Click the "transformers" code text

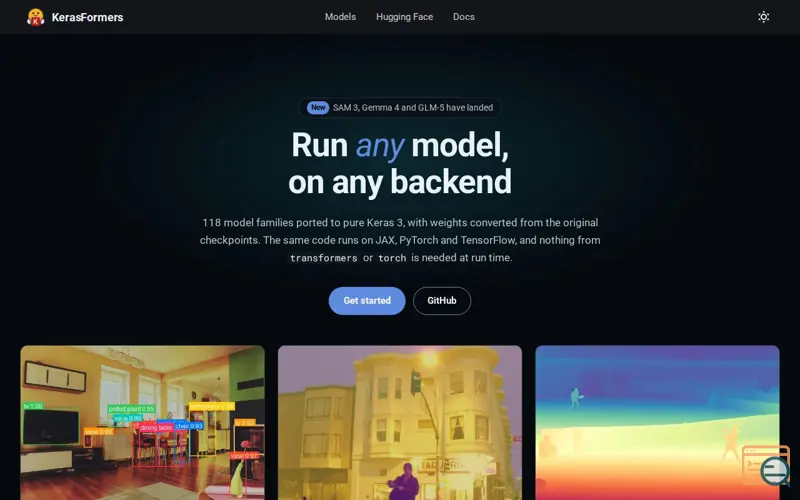click(x=323, y=258)
